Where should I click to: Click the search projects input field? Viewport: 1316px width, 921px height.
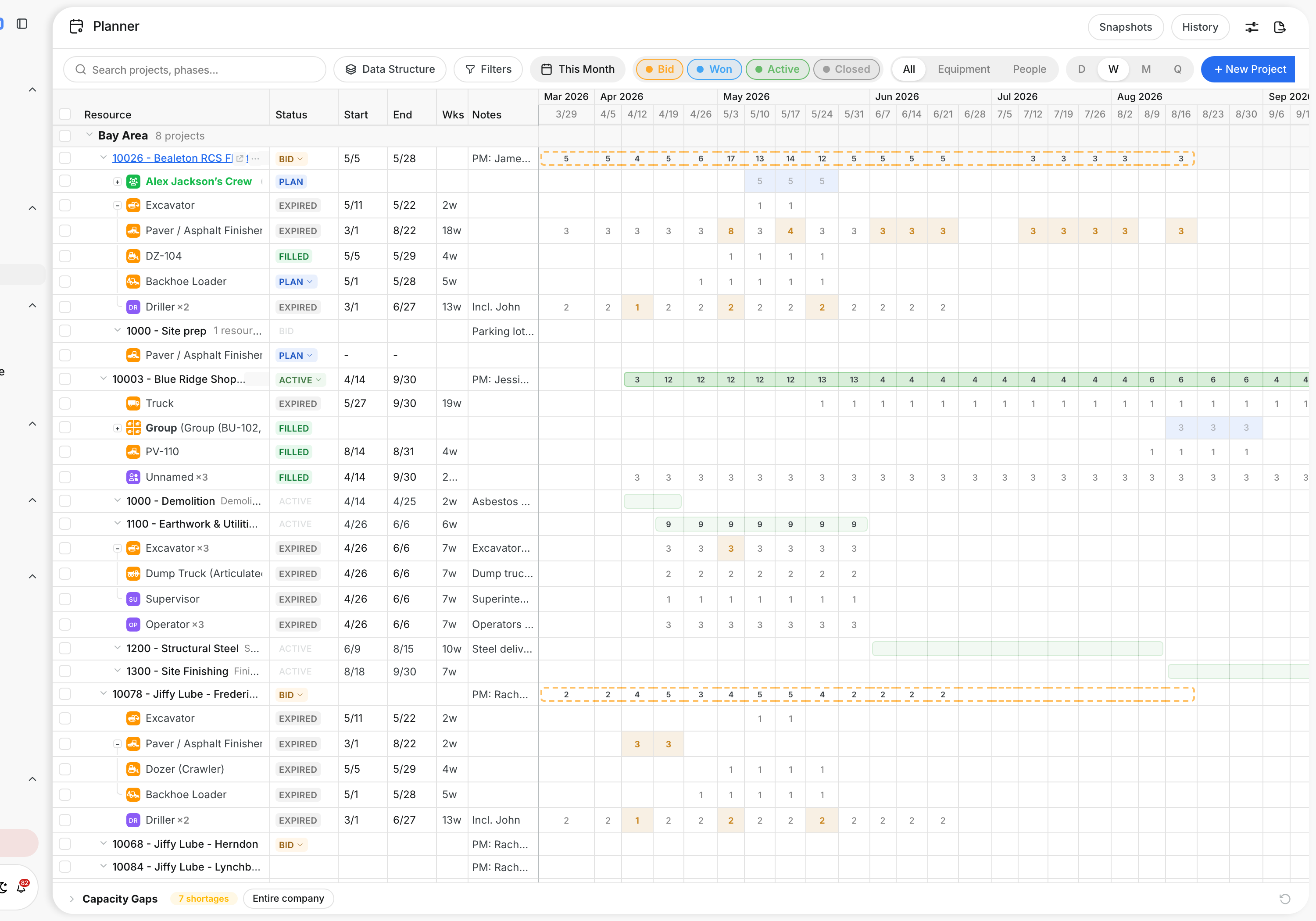click(x=195, y=69)
